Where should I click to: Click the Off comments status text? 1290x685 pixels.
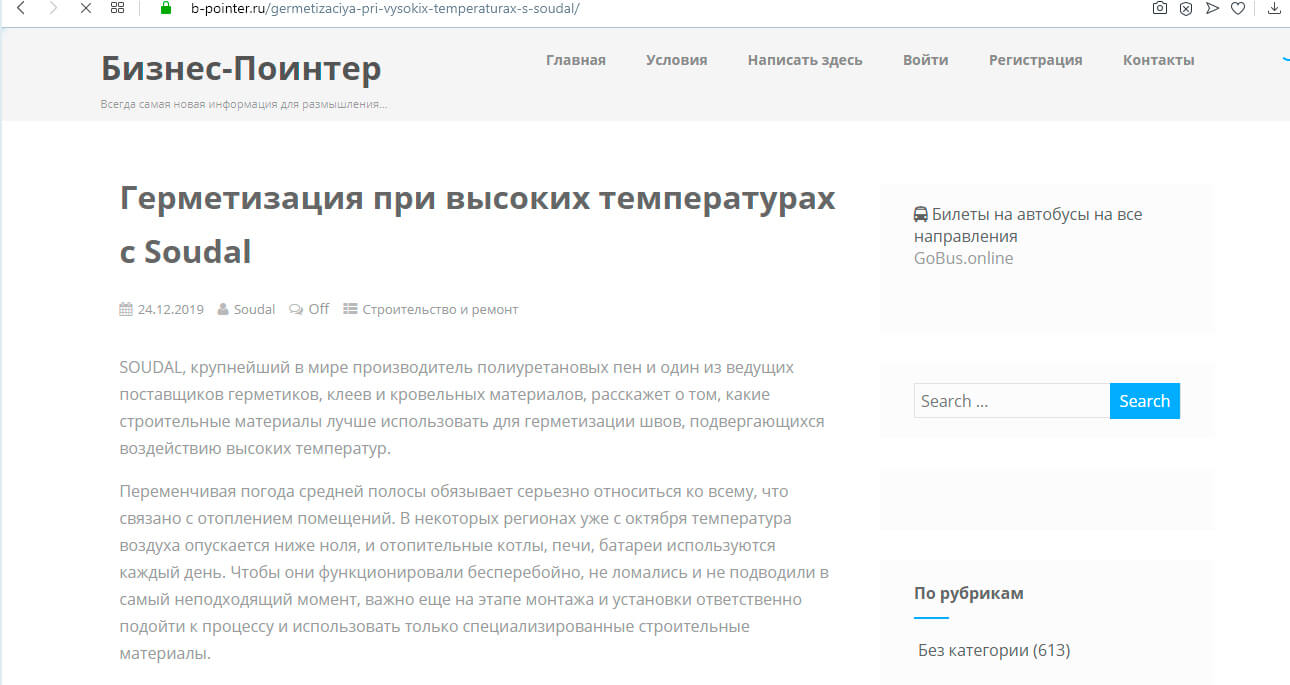click(319, 309)
